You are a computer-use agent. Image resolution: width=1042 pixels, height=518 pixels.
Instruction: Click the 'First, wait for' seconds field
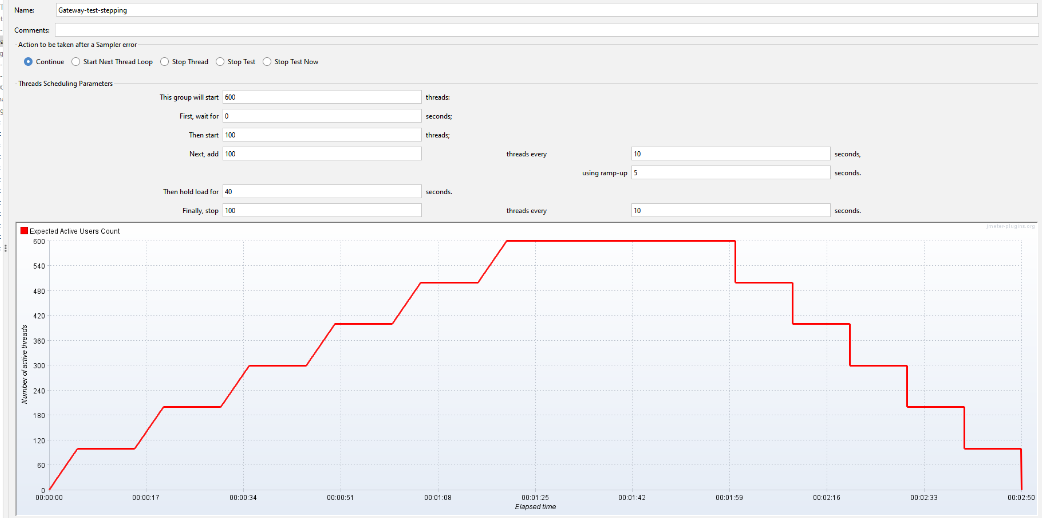pyautogui.click(x=321, y=116)
